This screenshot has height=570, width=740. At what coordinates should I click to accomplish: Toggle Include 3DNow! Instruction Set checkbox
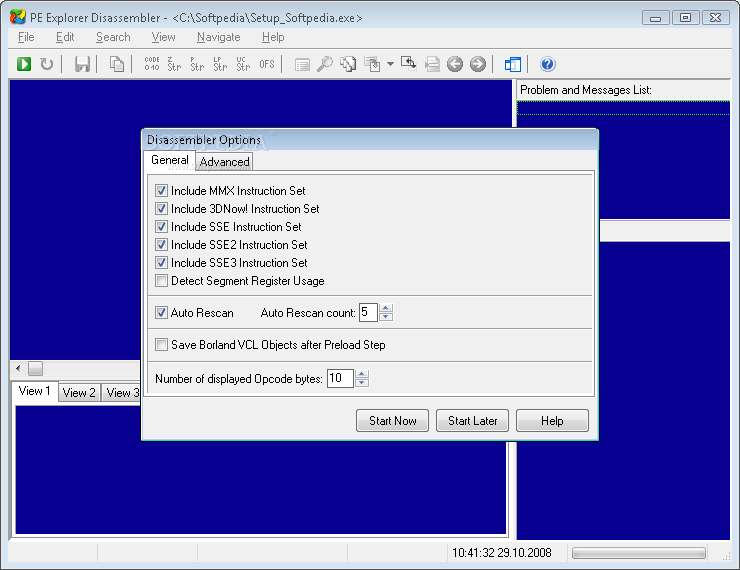[161, 209]
